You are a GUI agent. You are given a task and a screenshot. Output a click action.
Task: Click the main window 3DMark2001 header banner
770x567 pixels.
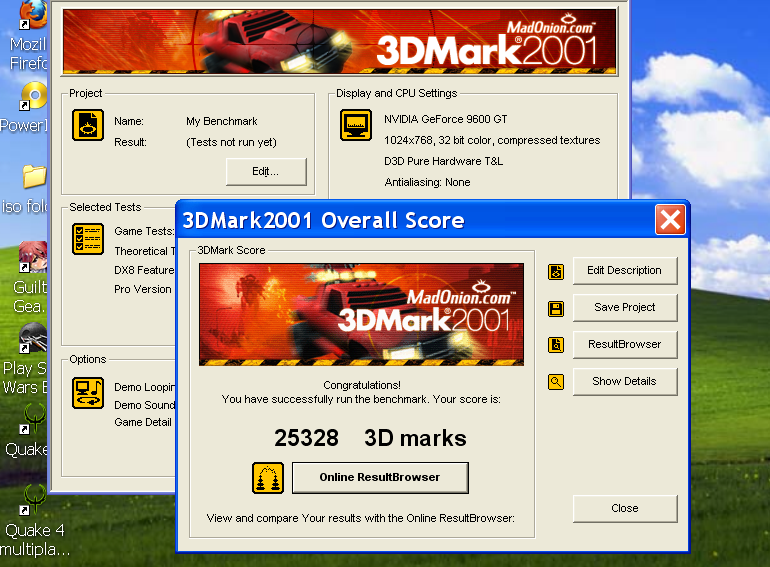click(339, 42)
